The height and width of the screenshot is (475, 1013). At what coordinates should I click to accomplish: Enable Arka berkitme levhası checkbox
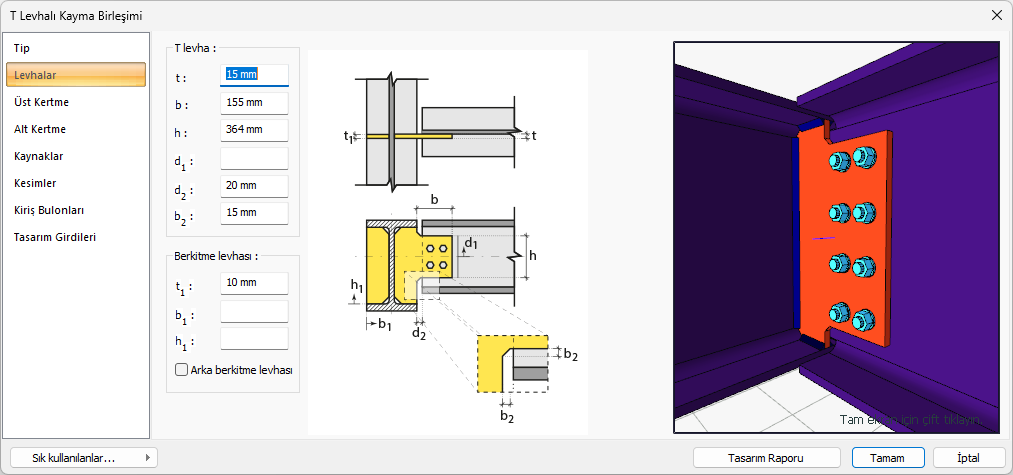(182, 370)
